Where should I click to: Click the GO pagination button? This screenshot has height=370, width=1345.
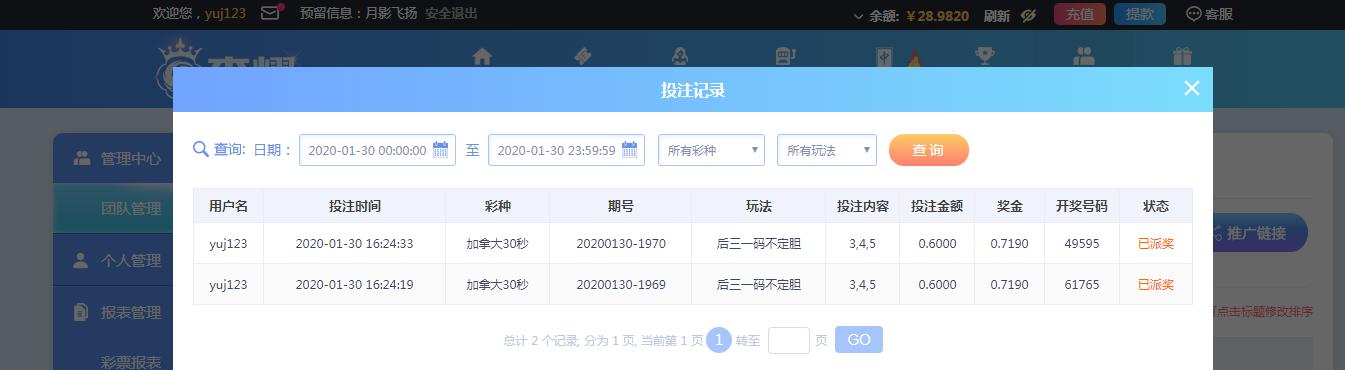(x=859, y=340)
